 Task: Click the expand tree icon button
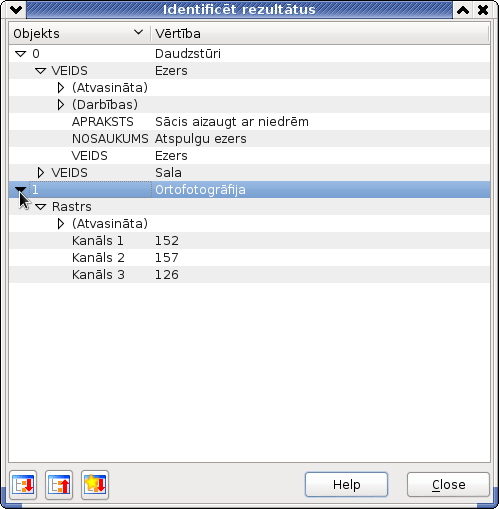23,485
